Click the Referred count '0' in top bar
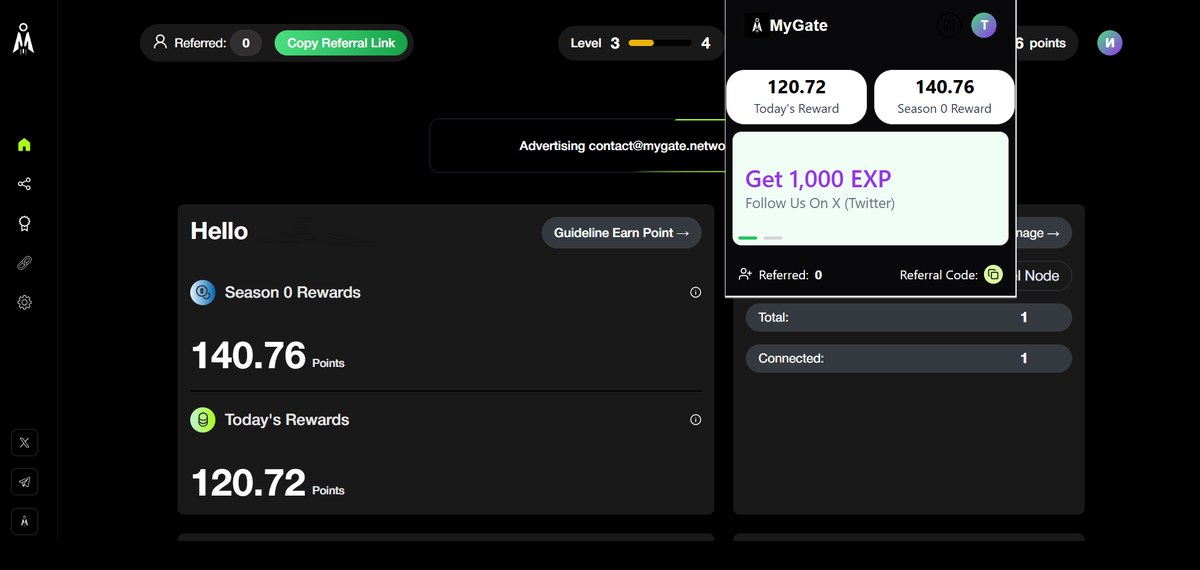This screenshot has width=1200, height=570. [x=246, y=43]
